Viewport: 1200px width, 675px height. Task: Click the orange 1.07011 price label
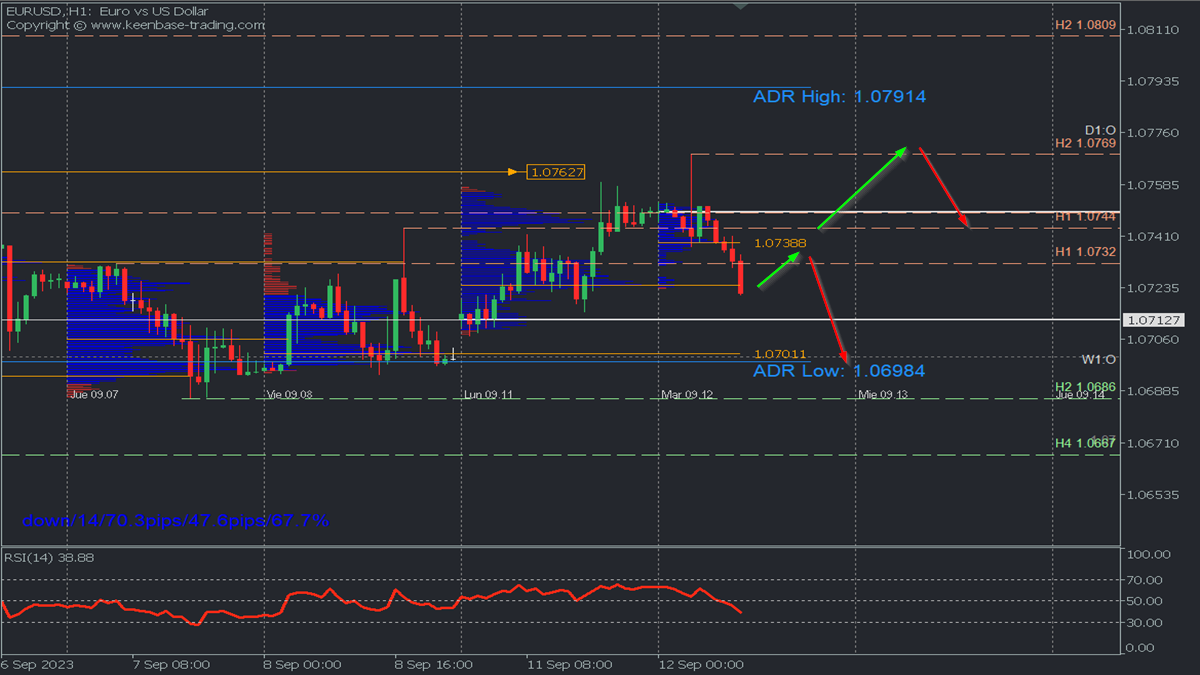click(780, 354)
